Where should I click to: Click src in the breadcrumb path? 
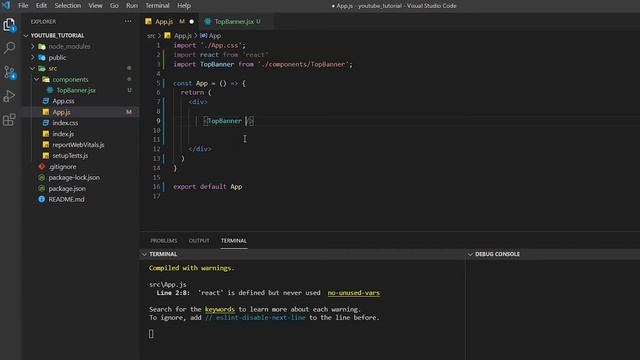151,36
